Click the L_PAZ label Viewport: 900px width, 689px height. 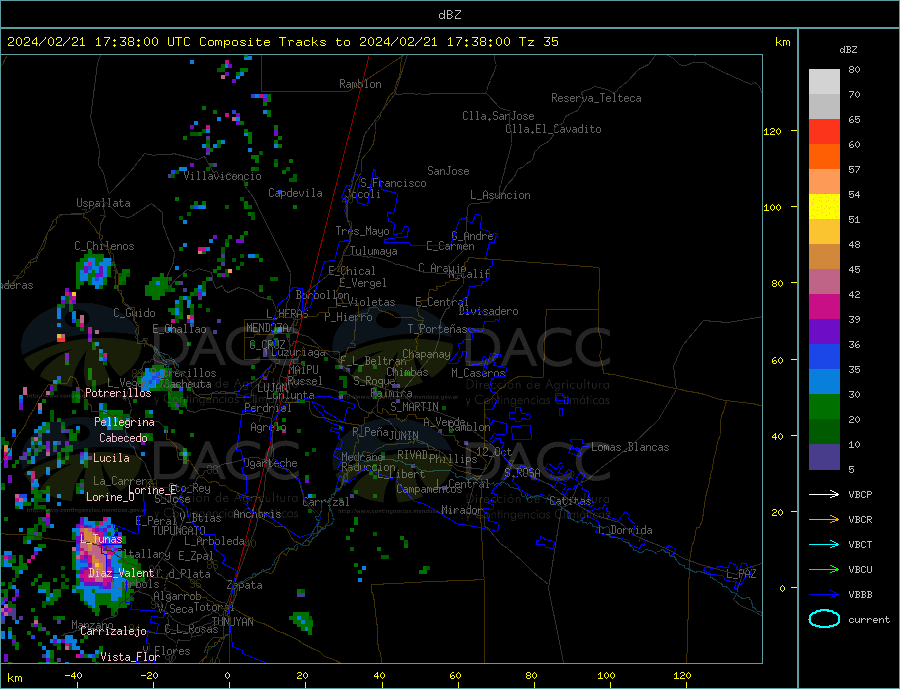741,574
